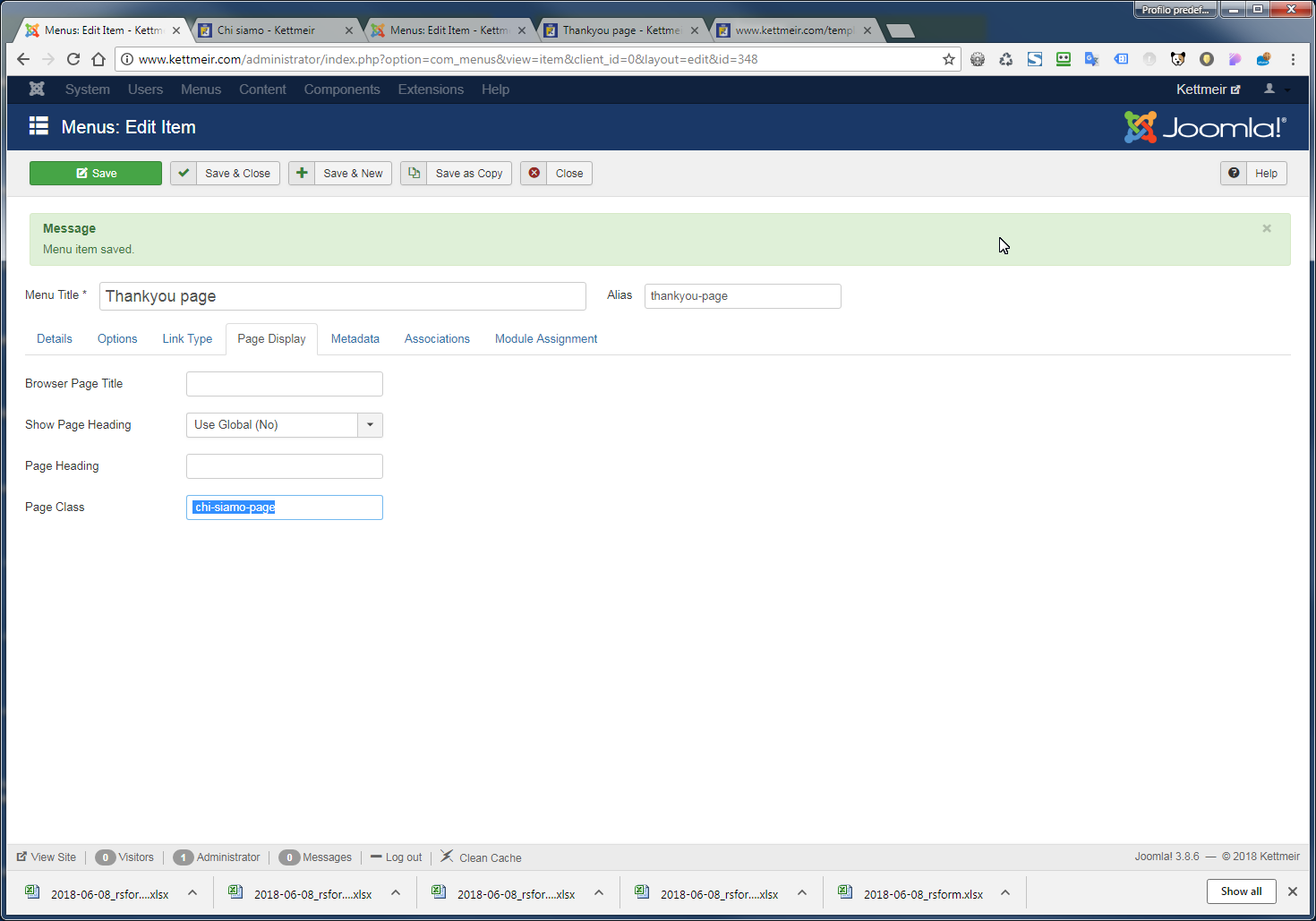The width and height of the screenshot is (1316, 921).
Task: Bookmark page with the star icon
Action: (x=949, y=59)
